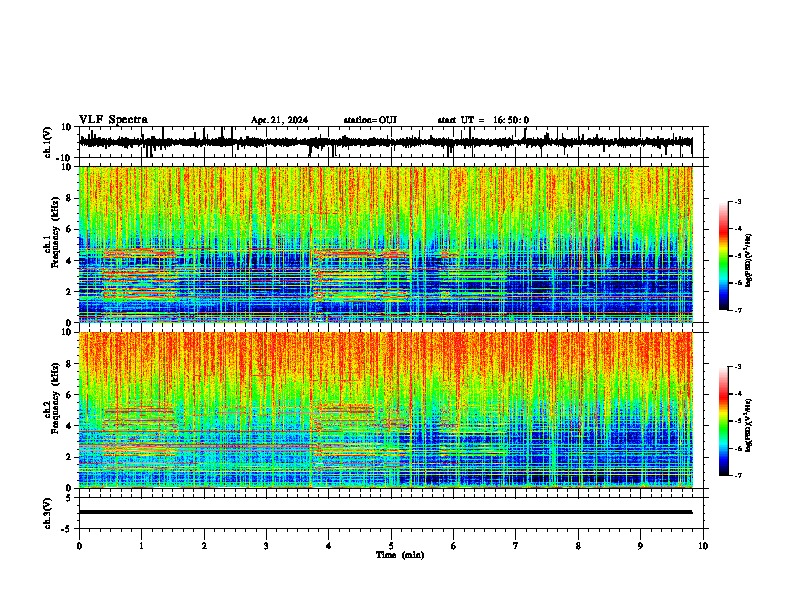Viewport: 792px width, 612px height.
Task: Click the ch.1 waveform trace panel
Action: coord(393,142)
